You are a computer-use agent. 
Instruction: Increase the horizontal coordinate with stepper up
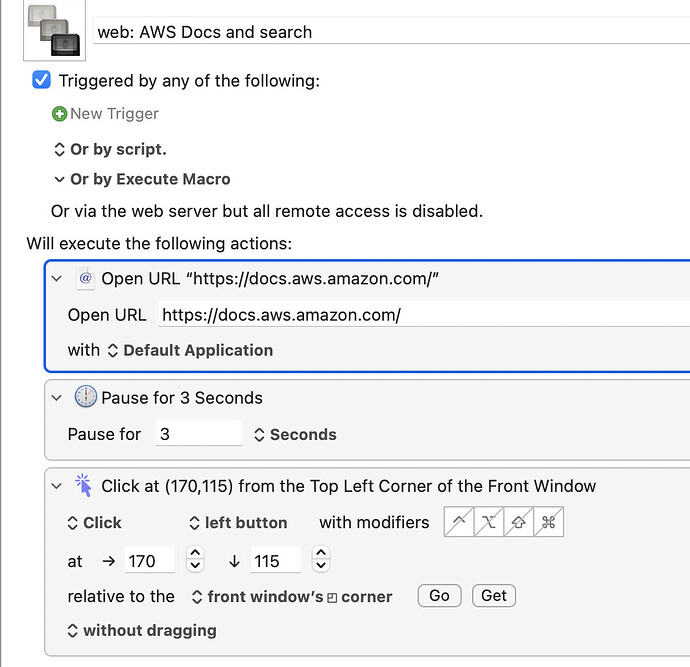click(x=195, y=553)
